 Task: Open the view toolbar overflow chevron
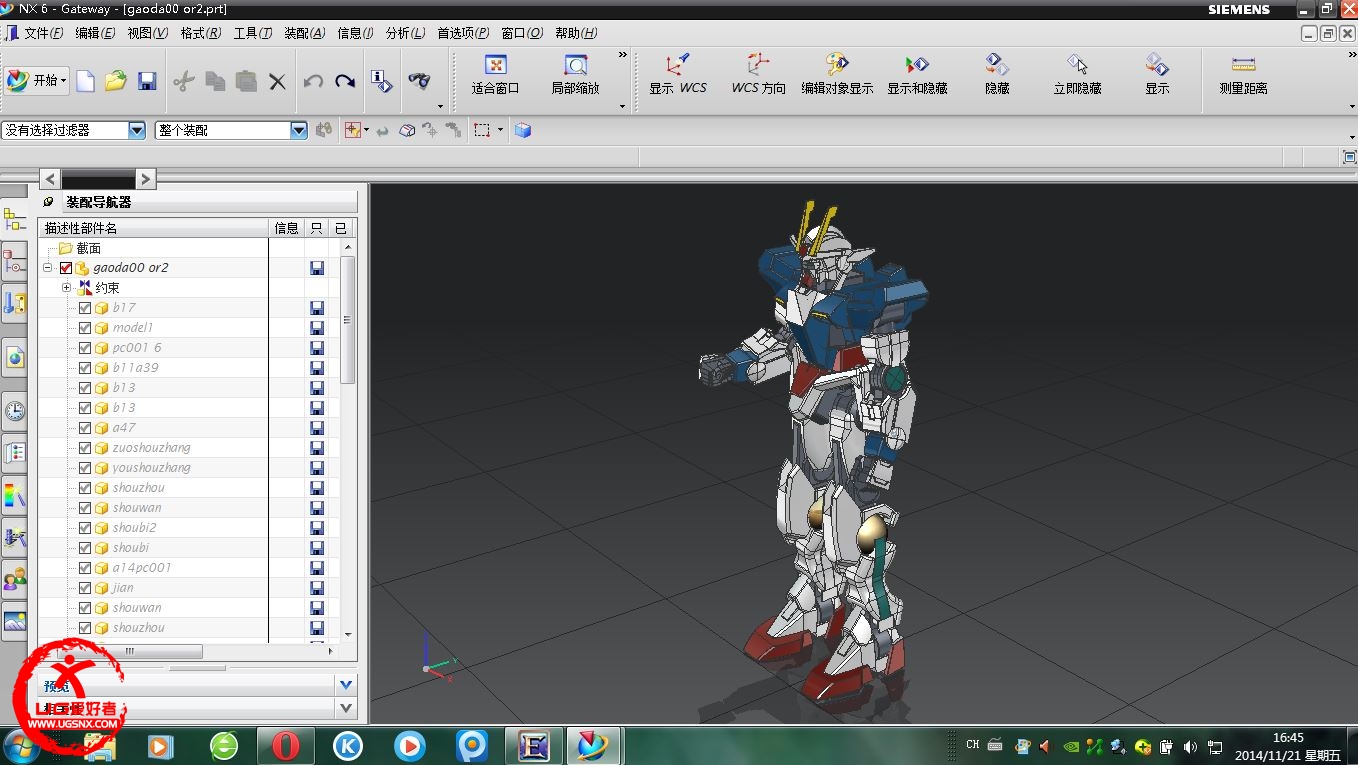(623, 55)
